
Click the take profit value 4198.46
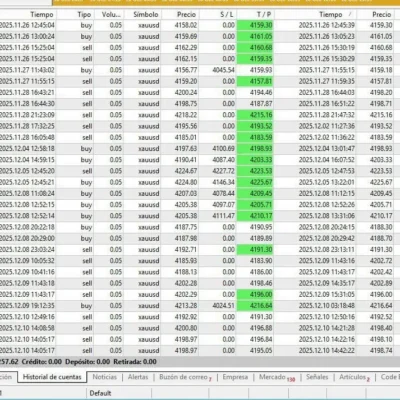click(x=261, y=283)
